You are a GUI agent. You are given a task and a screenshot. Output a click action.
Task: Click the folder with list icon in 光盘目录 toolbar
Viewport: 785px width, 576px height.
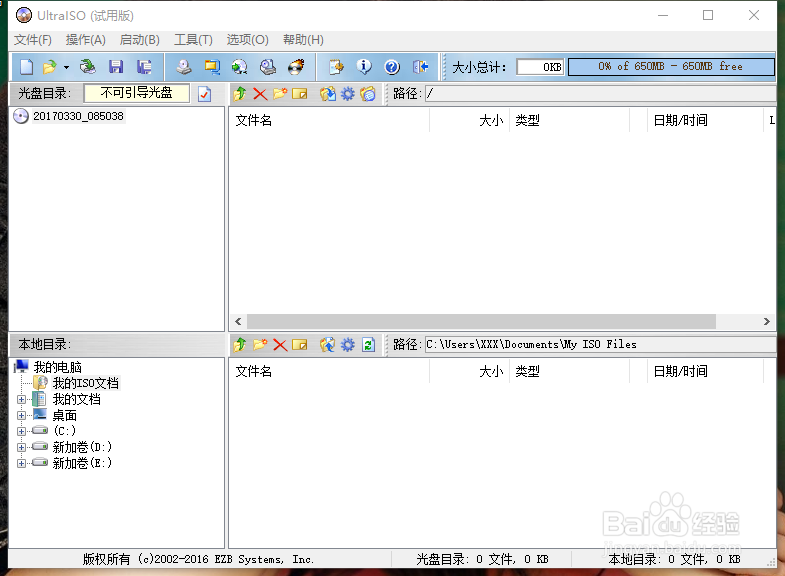pyautogui.click(x=368, y=94)
